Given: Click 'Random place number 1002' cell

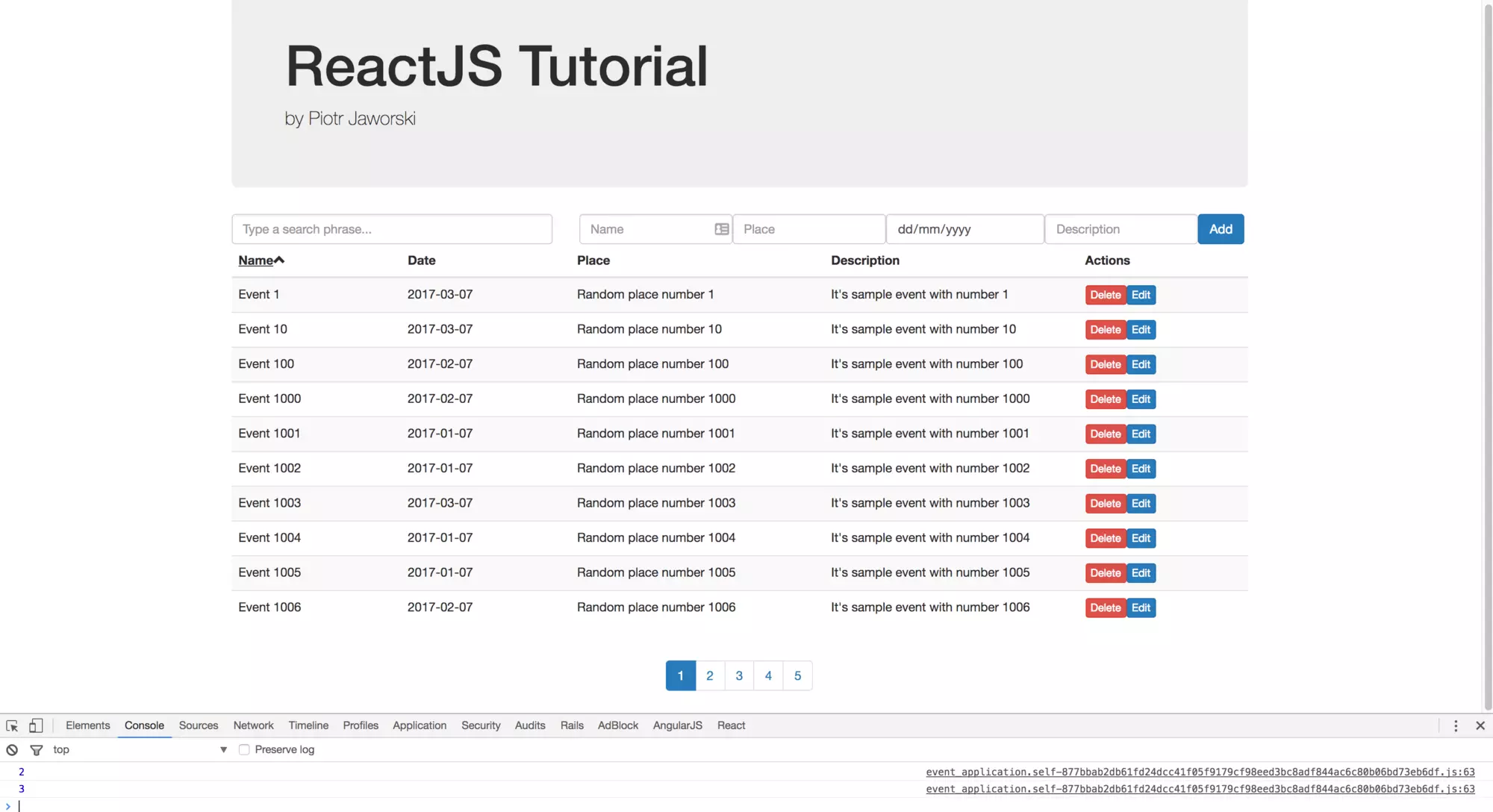Looking at the screenshot, I should 656,468.
